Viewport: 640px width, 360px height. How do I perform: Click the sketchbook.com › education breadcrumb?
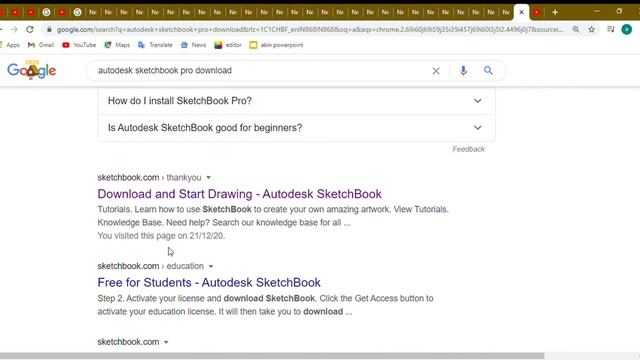coord(151,266)
